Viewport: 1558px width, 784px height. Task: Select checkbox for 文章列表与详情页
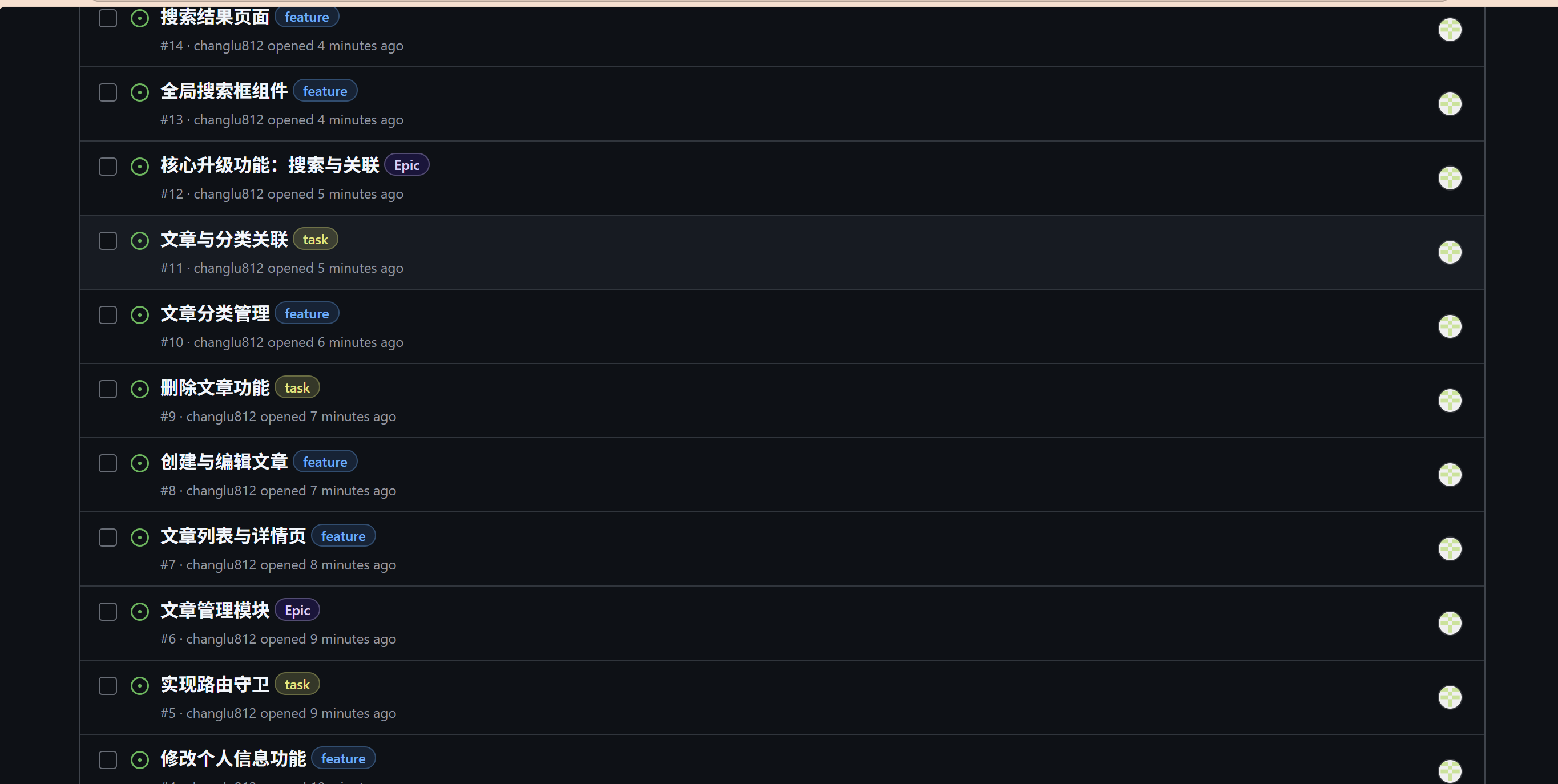pos(108,537)
